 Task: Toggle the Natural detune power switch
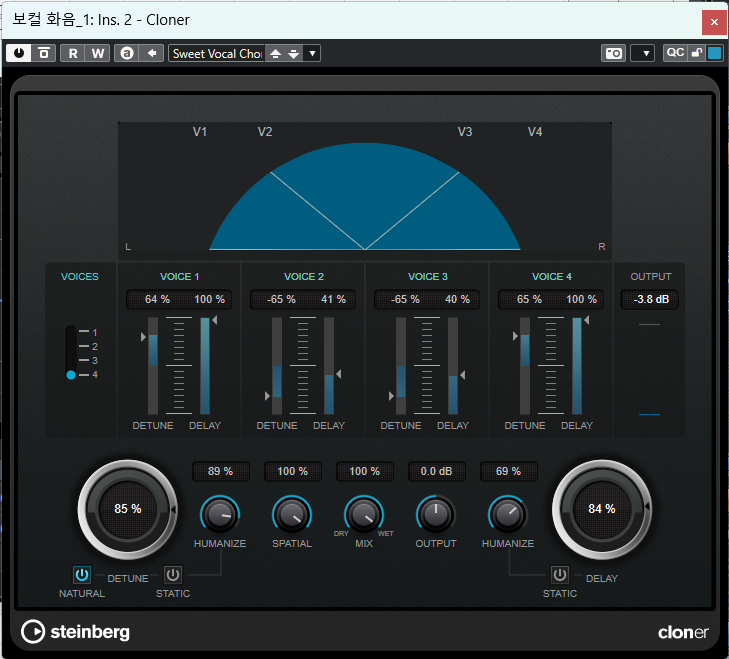82,575
